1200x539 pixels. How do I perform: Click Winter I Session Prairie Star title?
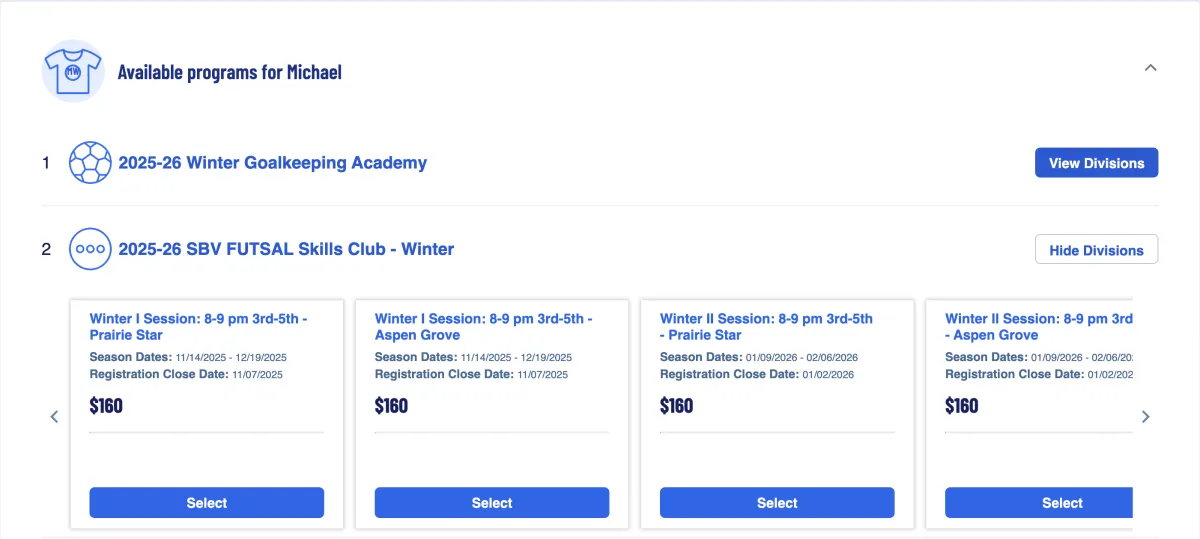198,327
